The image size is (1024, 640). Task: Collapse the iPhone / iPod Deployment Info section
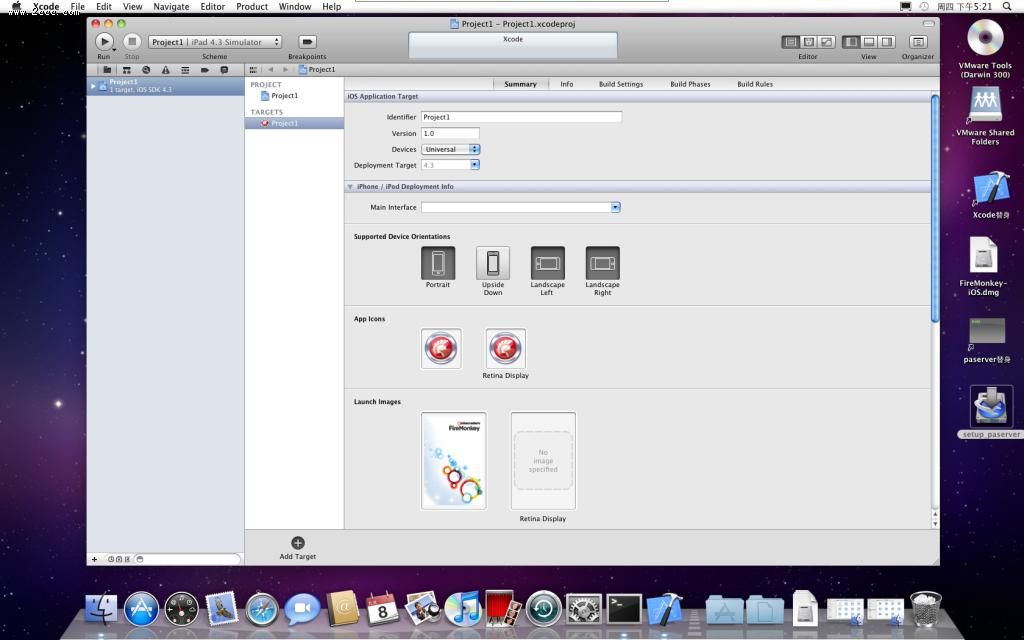pyautogui.click(x=350, y=187)
